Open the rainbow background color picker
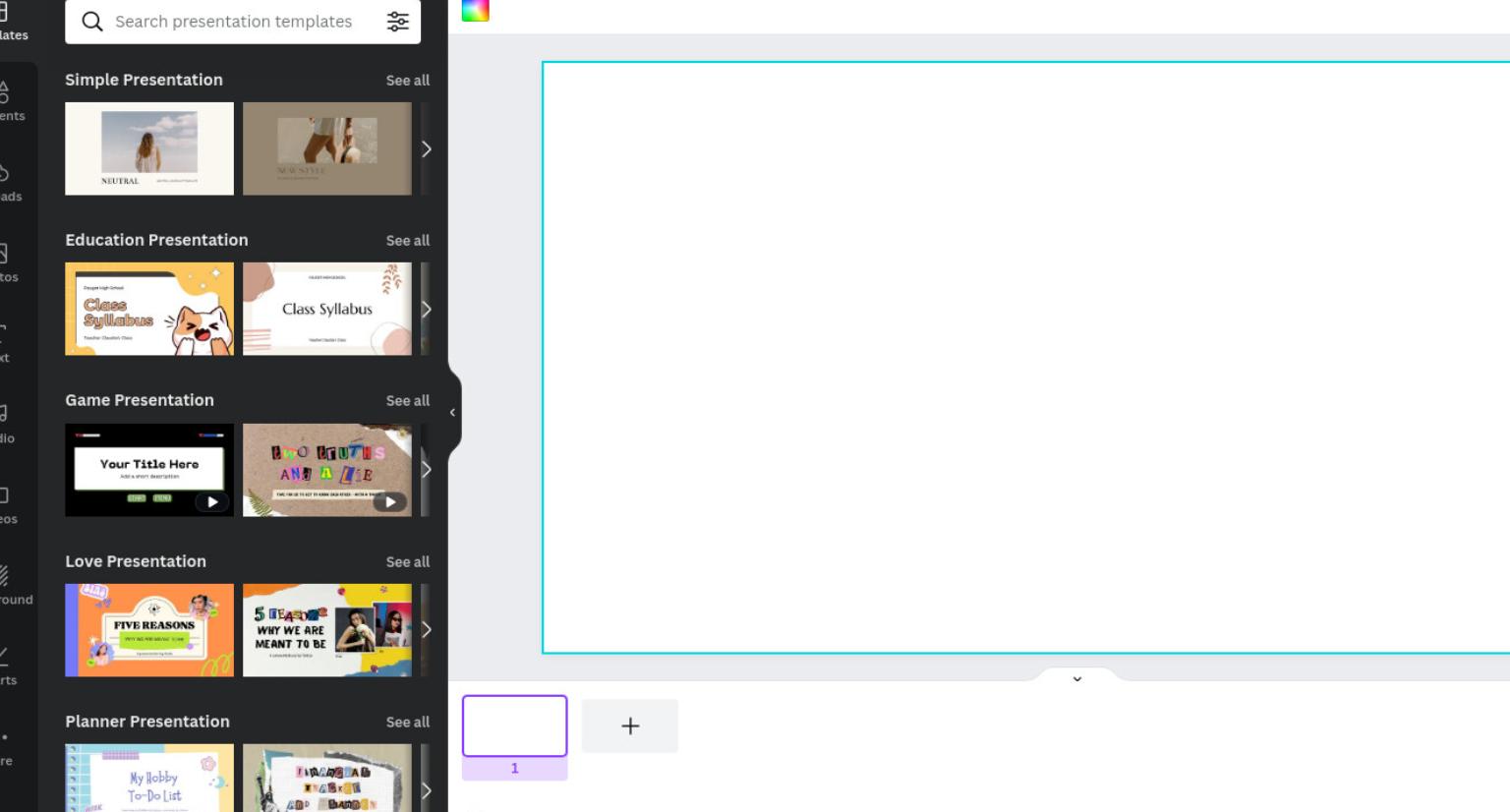This screenshot has height=812, width=1510. point(476,10)
